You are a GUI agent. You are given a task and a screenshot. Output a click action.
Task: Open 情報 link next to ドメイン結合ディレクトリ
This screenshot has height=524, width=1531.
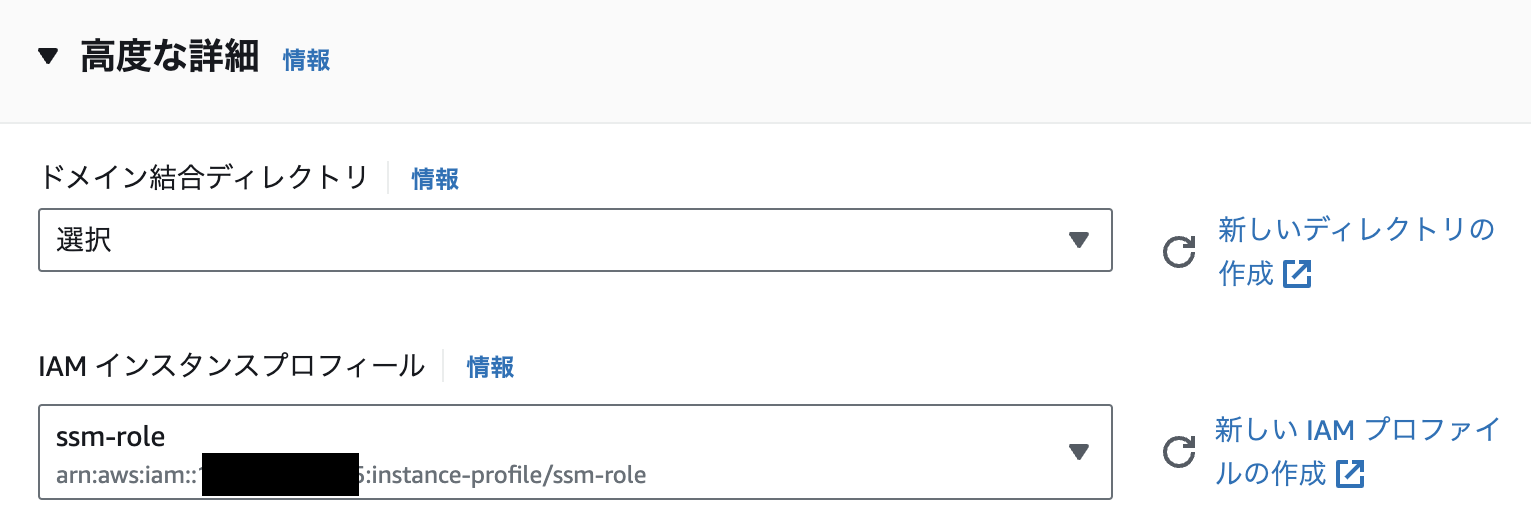(435, 179)
